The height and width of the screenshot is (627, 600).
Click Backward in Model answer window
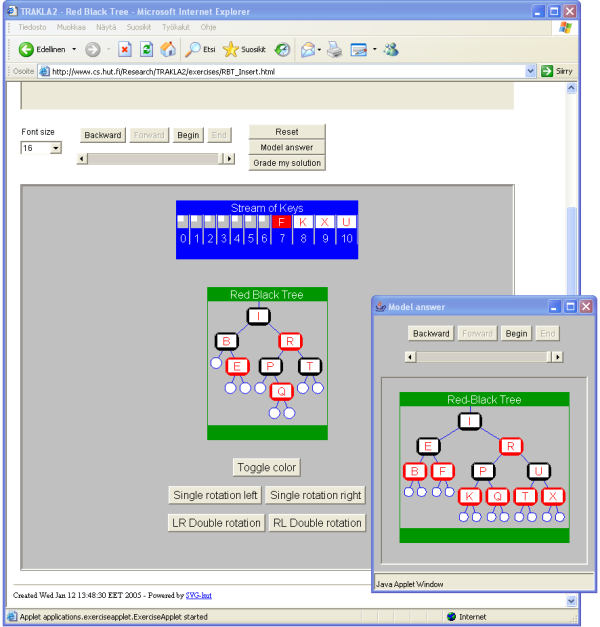click(x=431, y=333)
